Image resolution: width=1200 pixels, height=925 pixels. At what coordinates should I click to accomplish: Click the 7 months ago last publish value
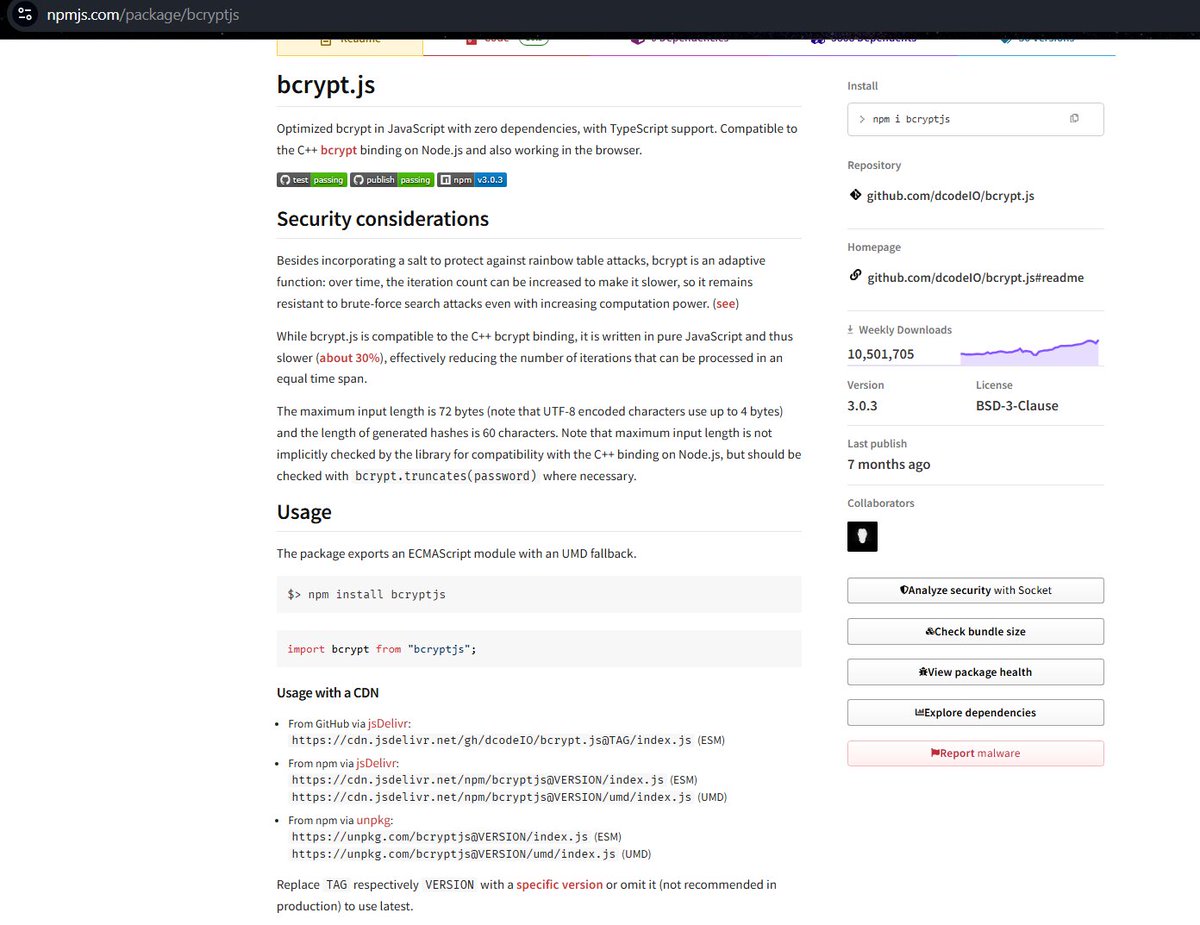pyautogui.click(x=889, y=464)
